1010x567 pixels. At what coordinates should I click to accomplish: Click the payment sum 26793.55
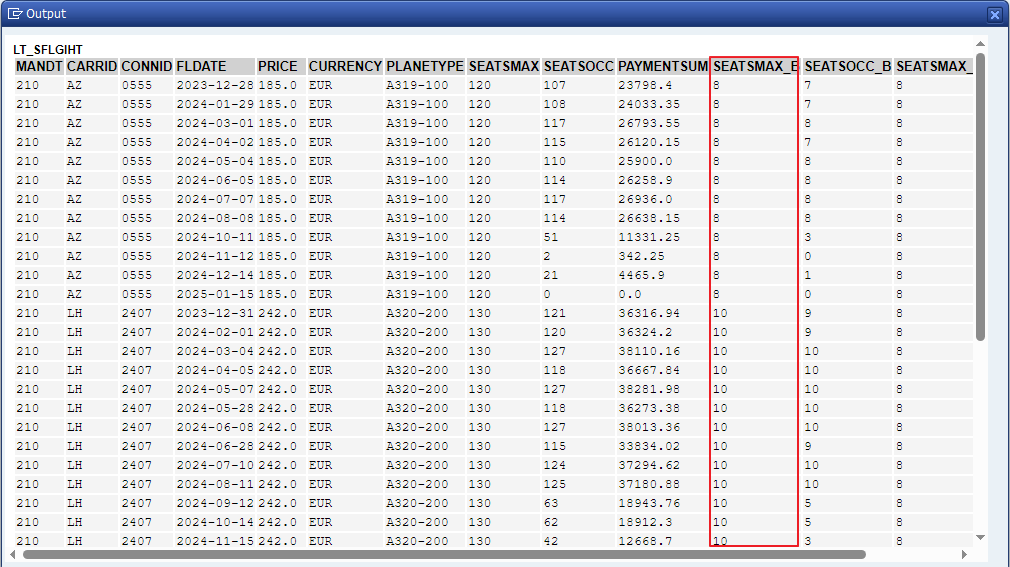[x=649, y=123]
